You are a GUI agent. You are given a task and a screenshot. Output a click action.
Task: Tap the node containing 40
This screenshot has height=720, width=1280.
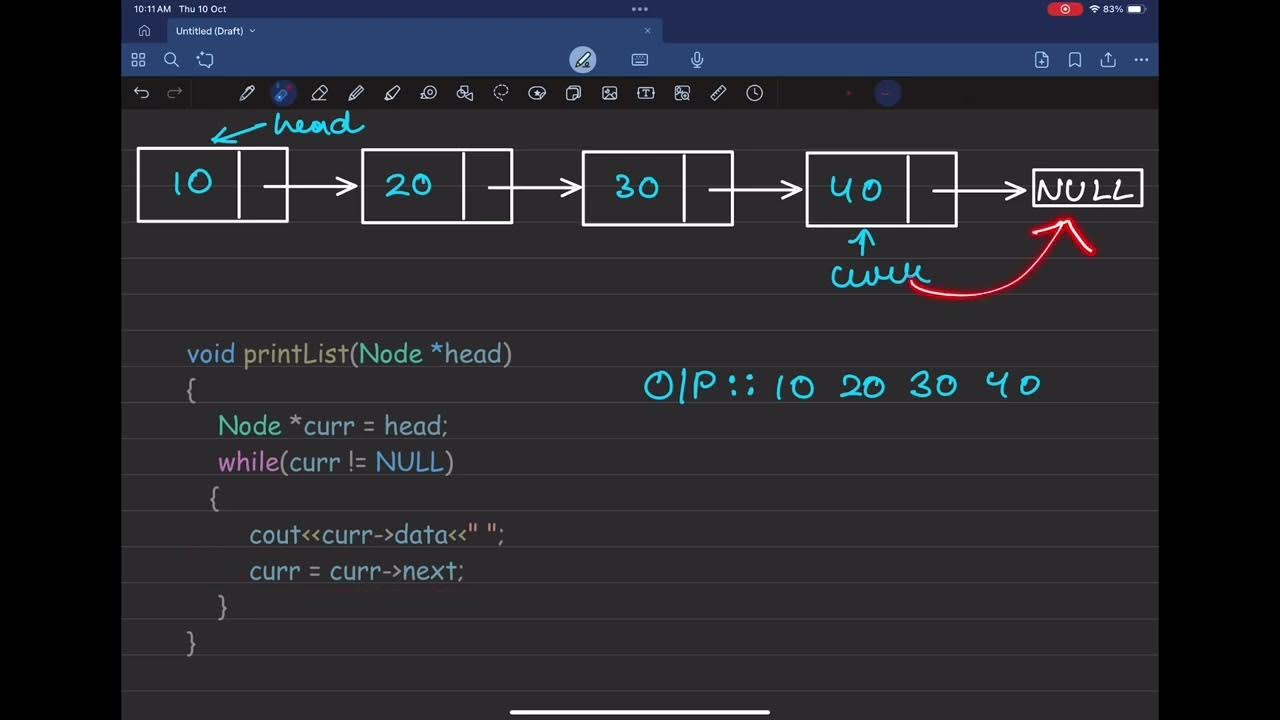882,189
